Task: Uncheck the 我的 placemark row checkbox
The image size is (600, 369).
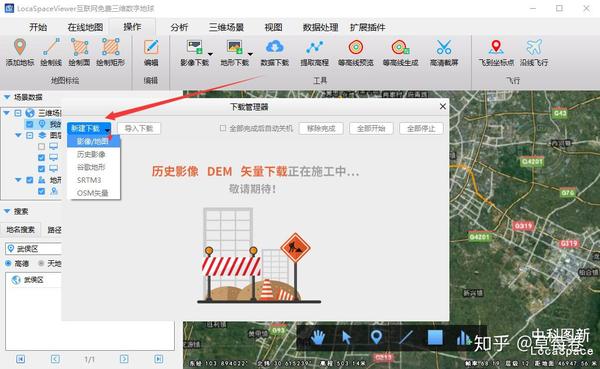Action: tap(29, 124)
